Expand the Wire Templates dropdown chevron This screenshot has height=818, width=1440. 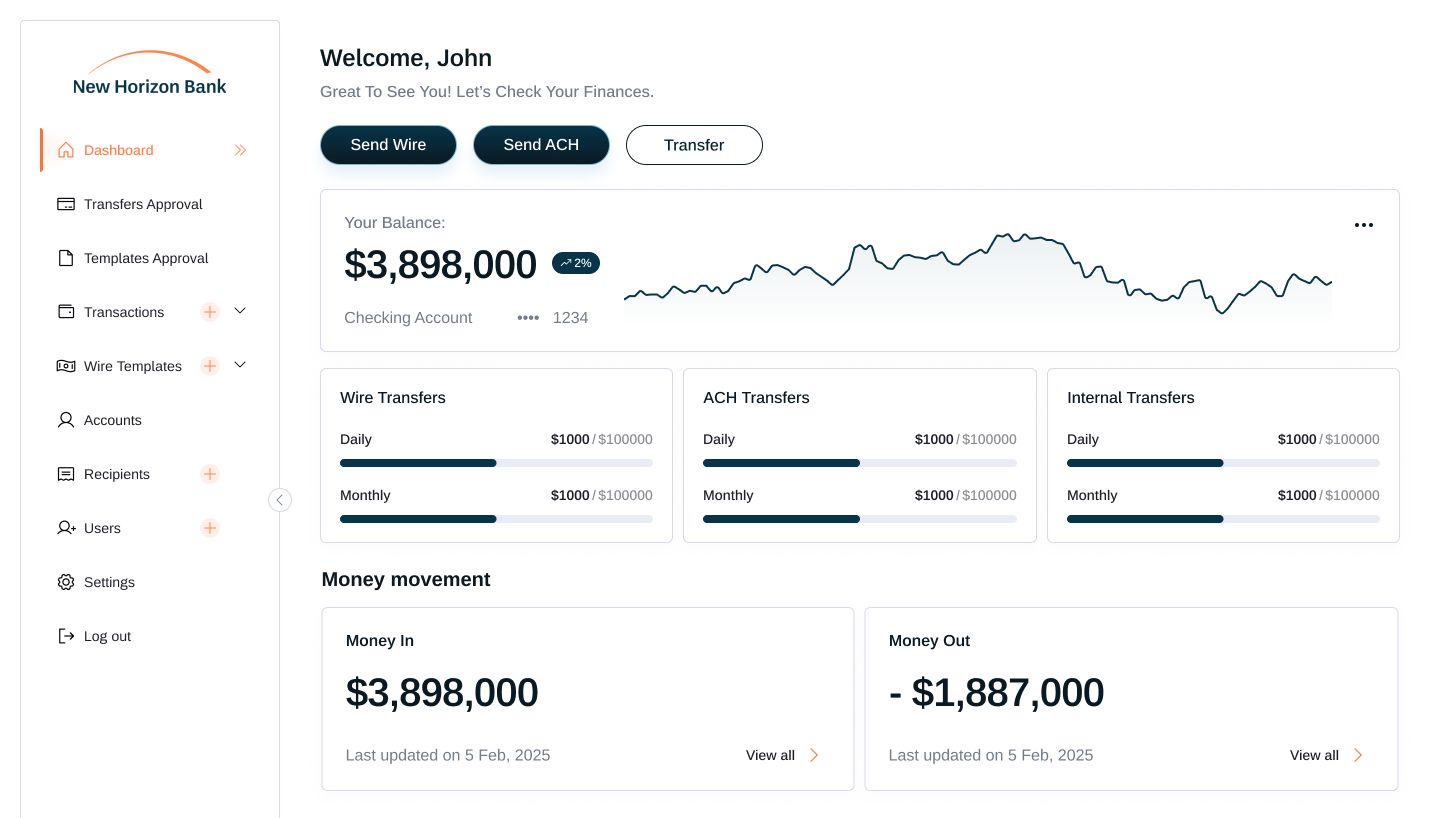pyautogui.click(x=239, y=365)
